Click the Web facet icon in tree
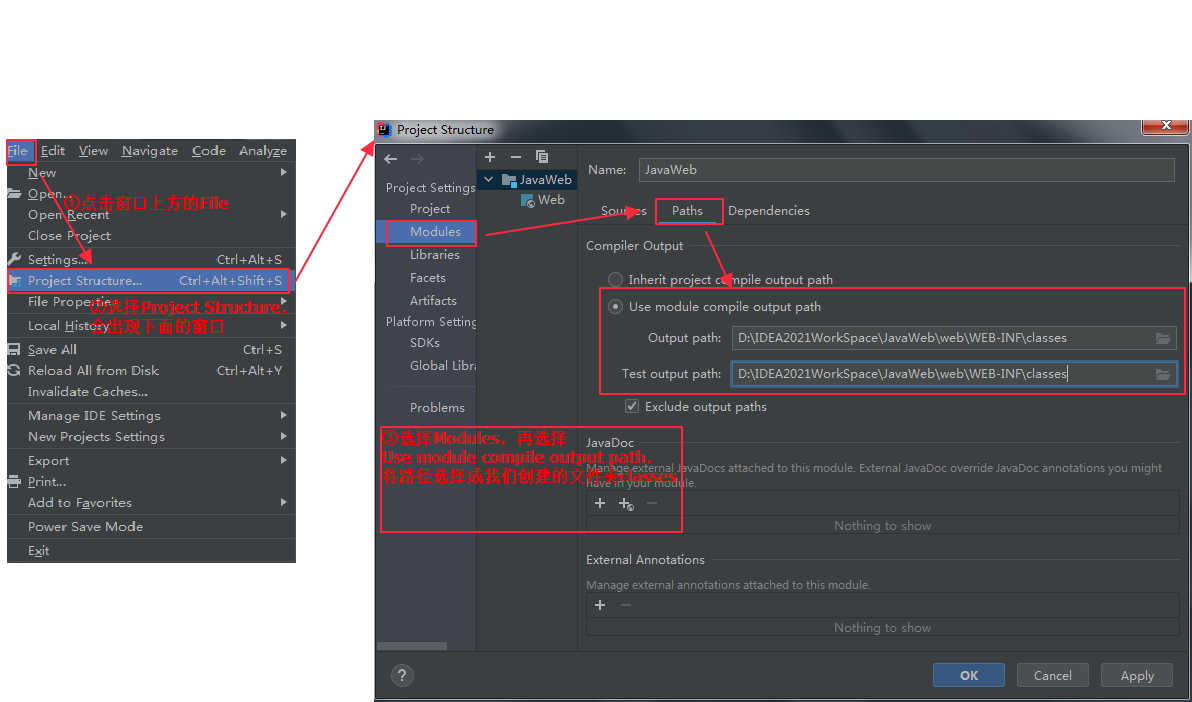The image size is (1192, 702). coord(528,200)
